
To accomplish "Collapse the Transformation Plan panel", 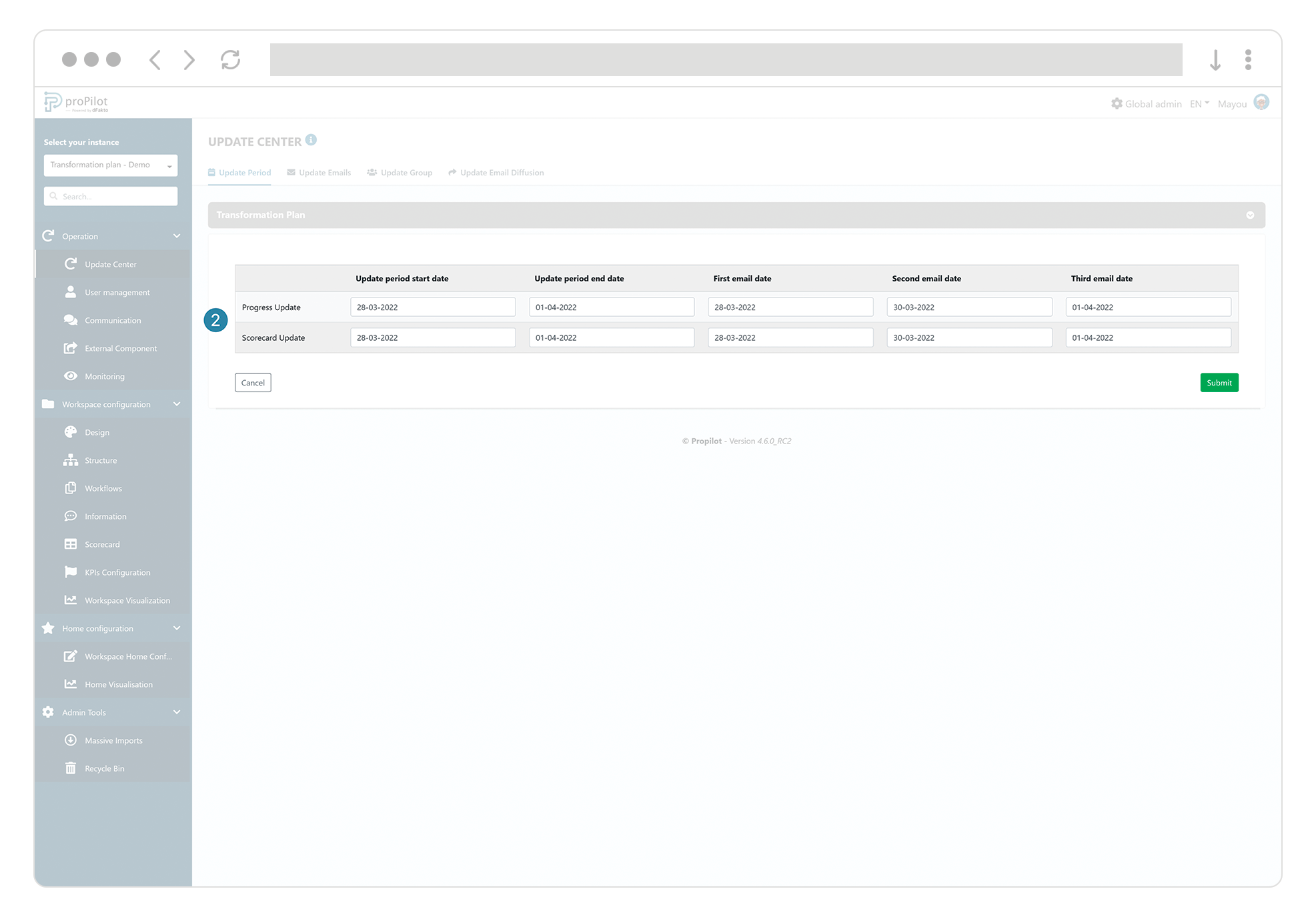I will point(1250,215).
